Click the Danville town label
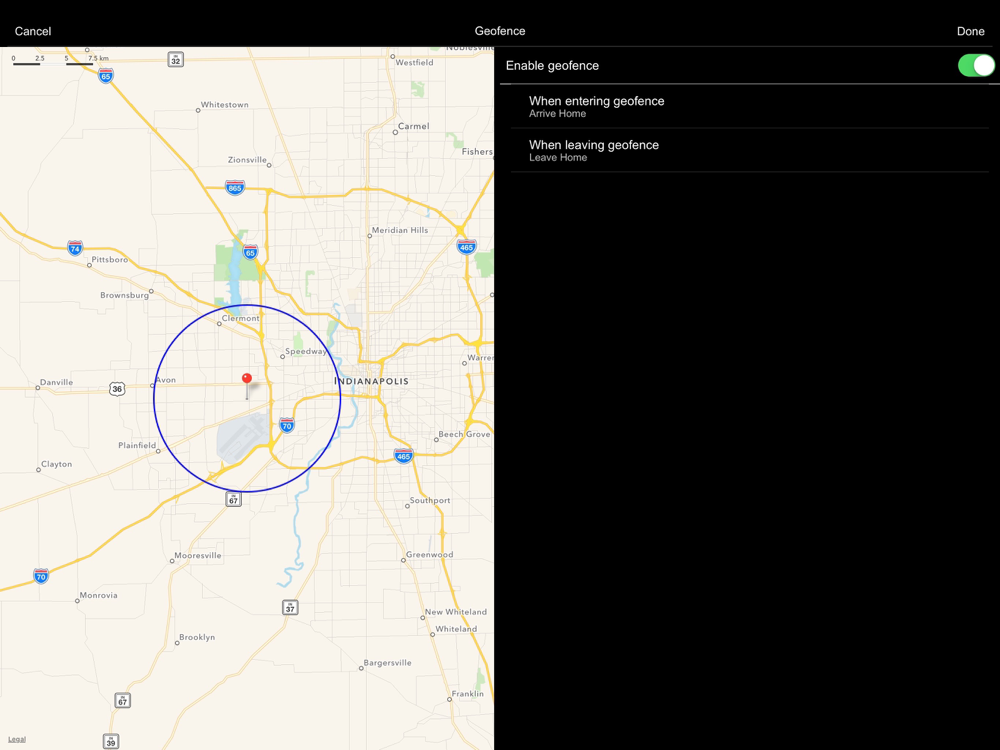This screenshot has width=1000, height=750. (x=56, y=382)
